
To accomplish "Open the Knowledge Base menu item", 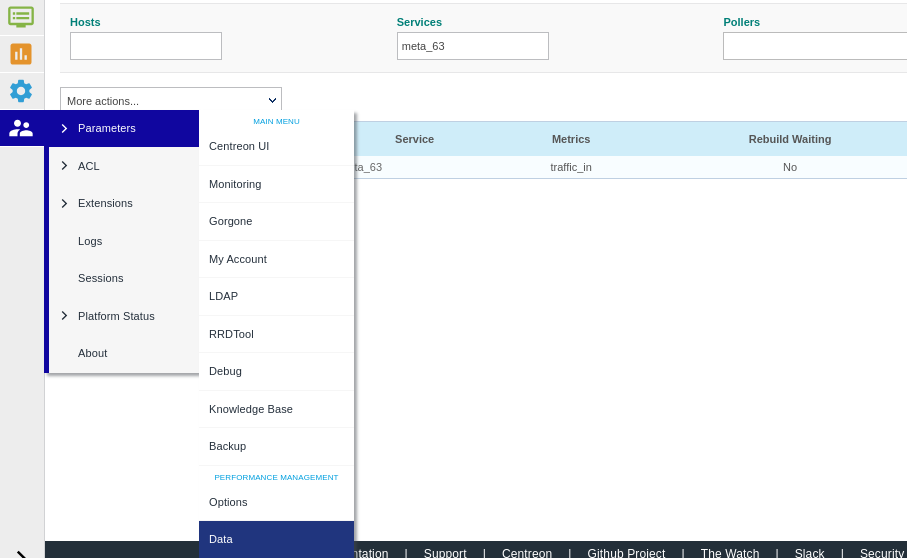I will click(251, 409).
